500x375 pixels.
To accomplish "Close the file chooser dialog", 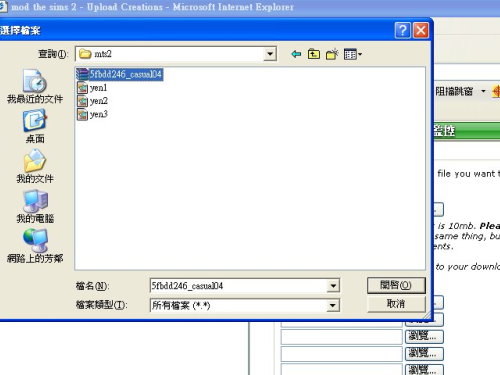I will (421, 31).
